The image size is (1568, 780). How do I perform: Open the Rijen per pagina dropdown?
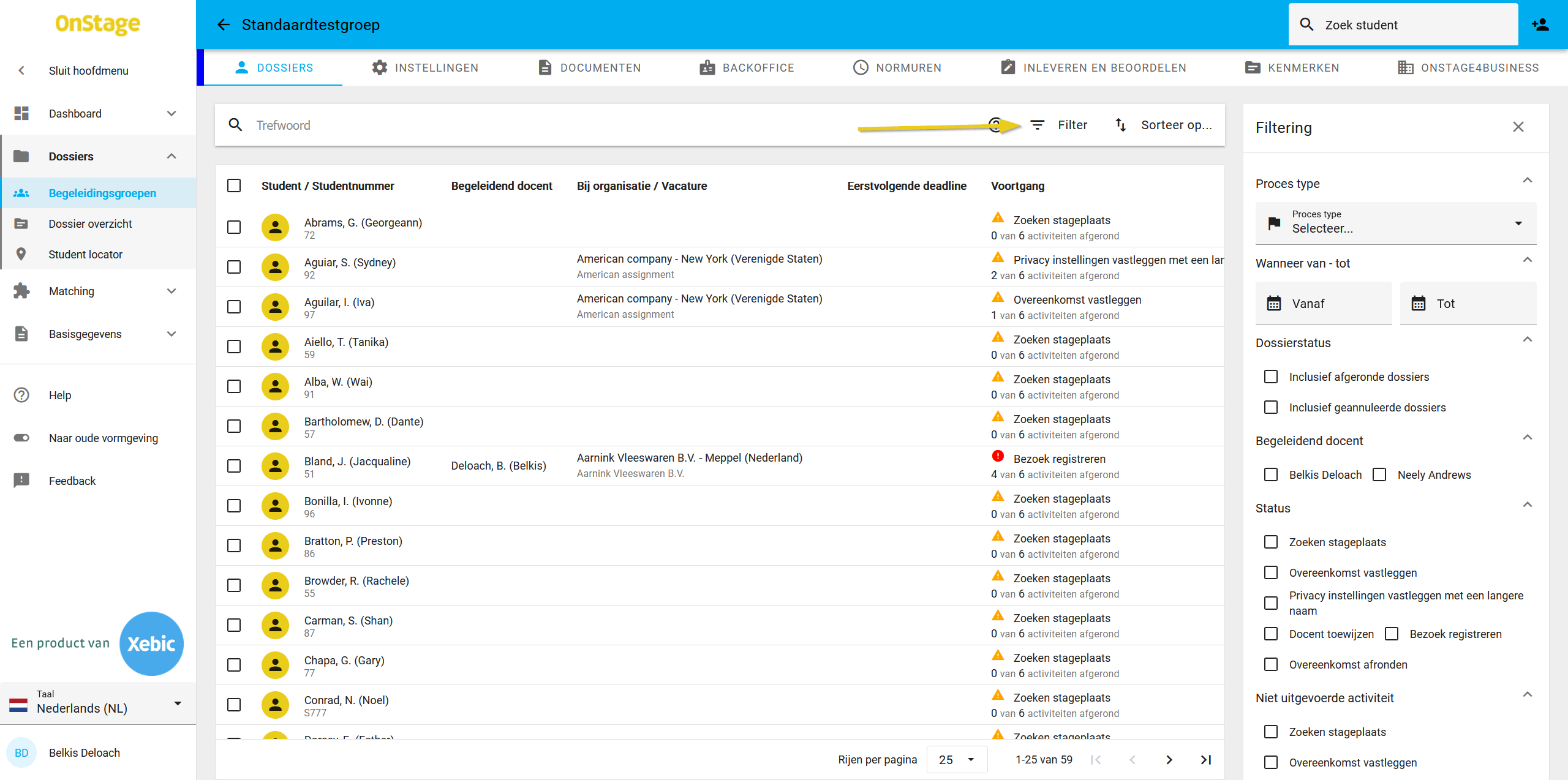tap(957, 760)
